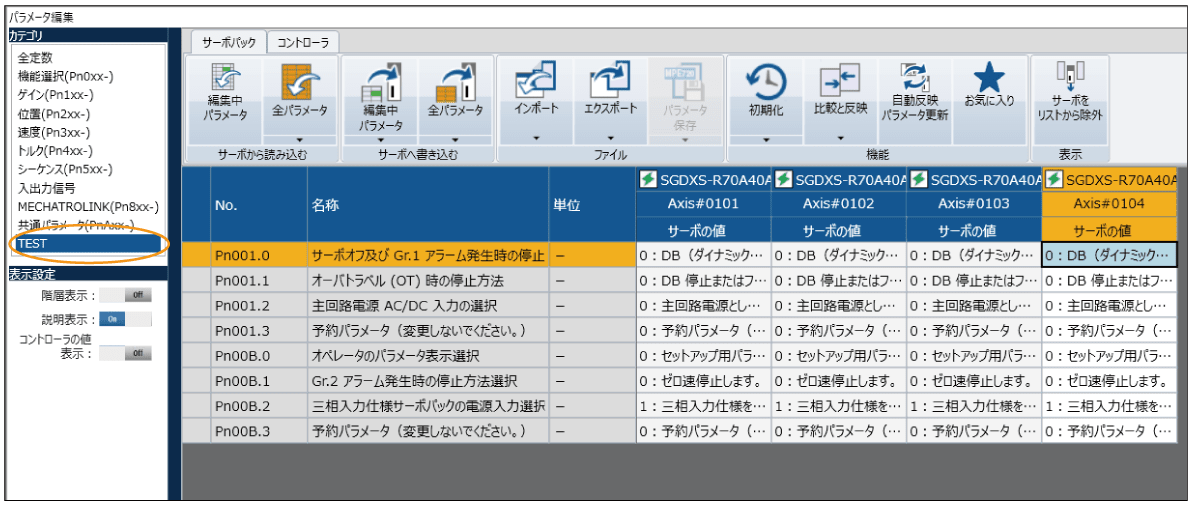The image size is (1192, 505).
Task: Open dropdown under read 全パラメータ button
Action: pyautogui.click(x=300, y=139)
